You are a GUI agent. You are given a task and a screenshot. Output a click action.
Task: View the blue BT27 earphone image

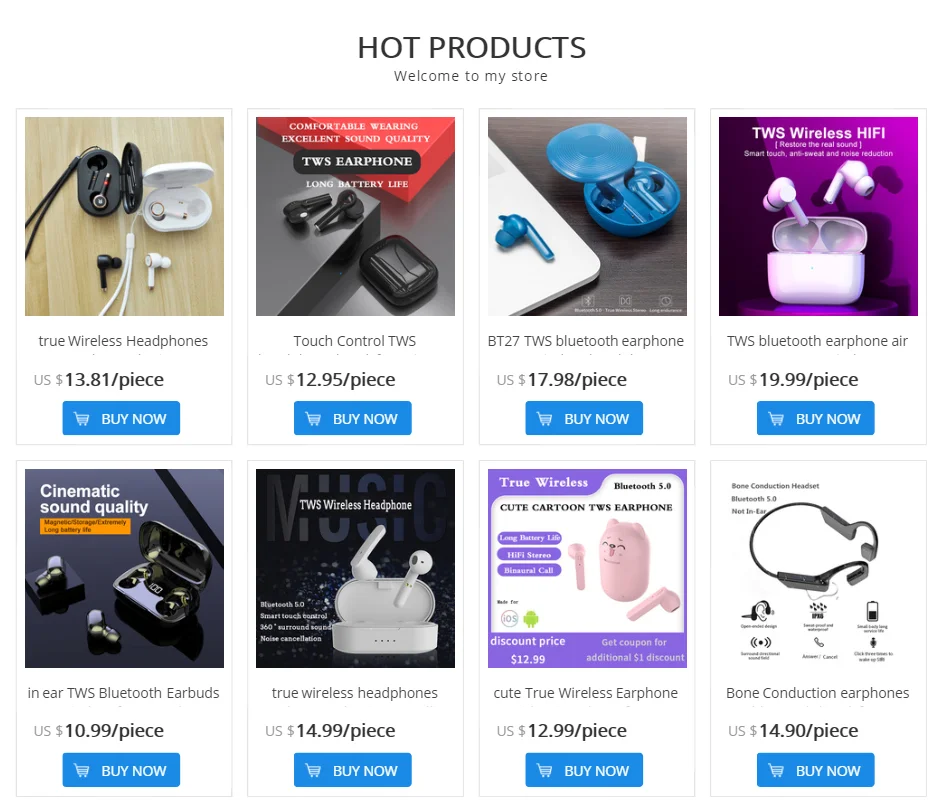[587, 216]
